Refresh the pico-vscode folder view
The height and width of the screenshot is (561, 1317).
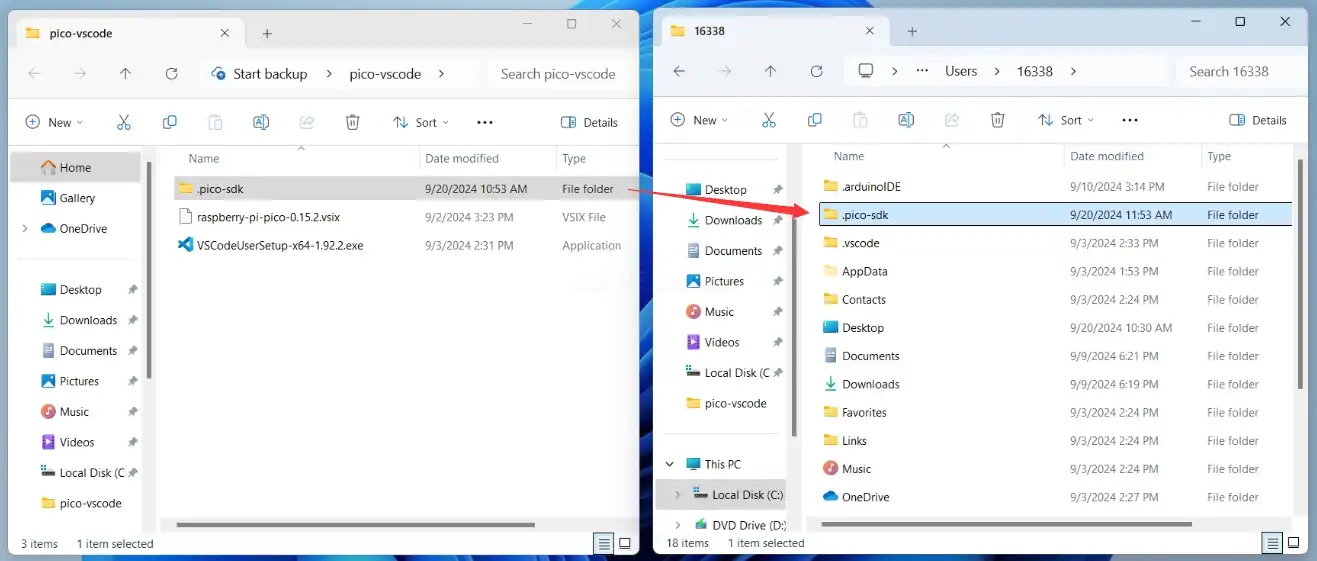tap(171, 74)
